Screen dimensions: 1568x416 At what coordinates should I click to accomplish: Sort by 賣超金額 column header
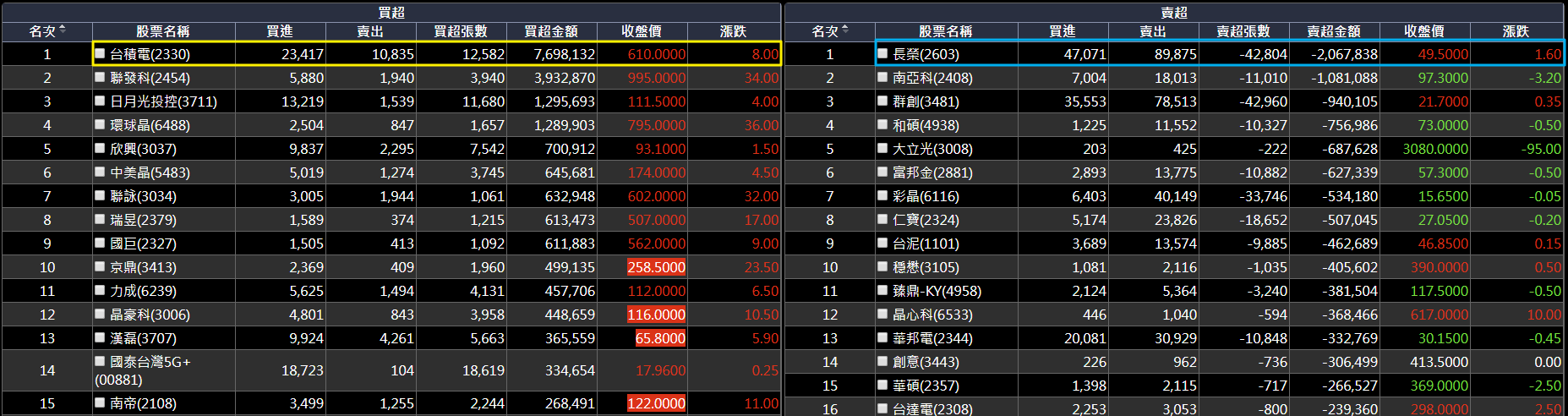tap(1334, 31)
